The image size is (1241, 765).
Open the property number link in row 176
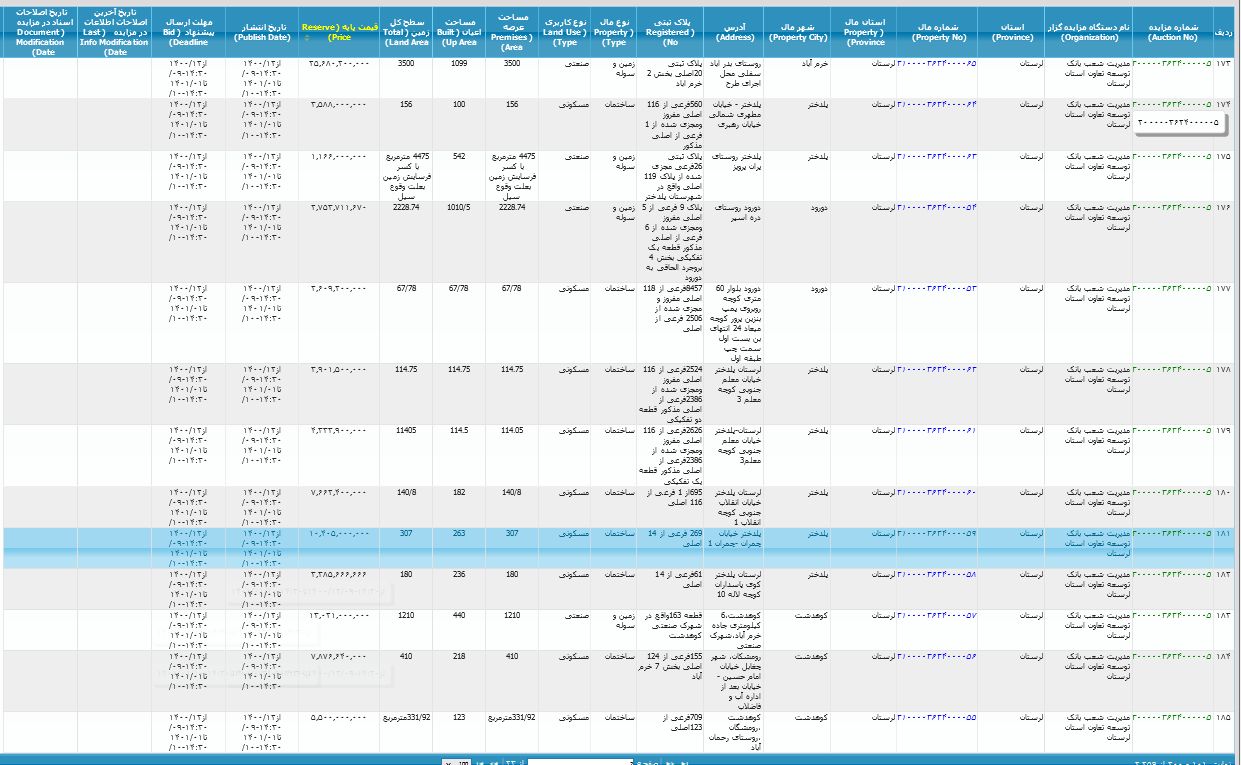pos(936,207)
